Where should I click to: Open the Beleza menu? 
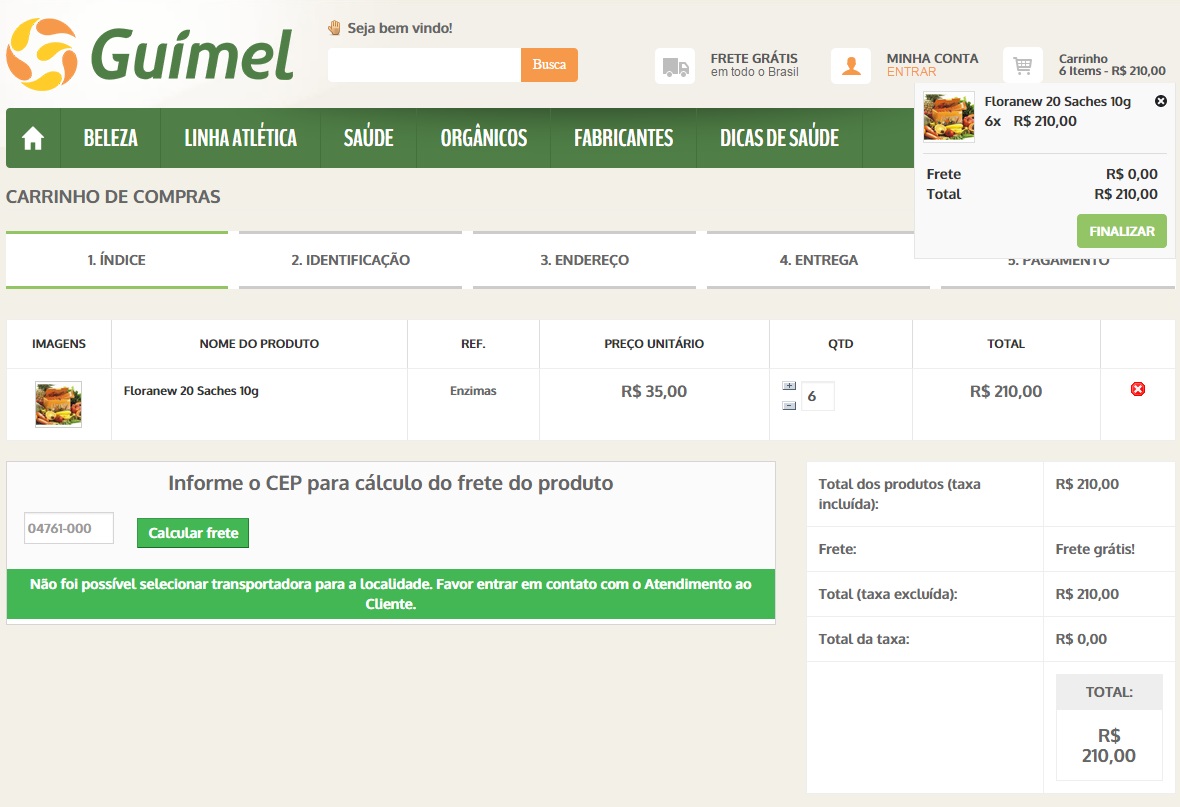pyautogui.click(x=111, y=139)
